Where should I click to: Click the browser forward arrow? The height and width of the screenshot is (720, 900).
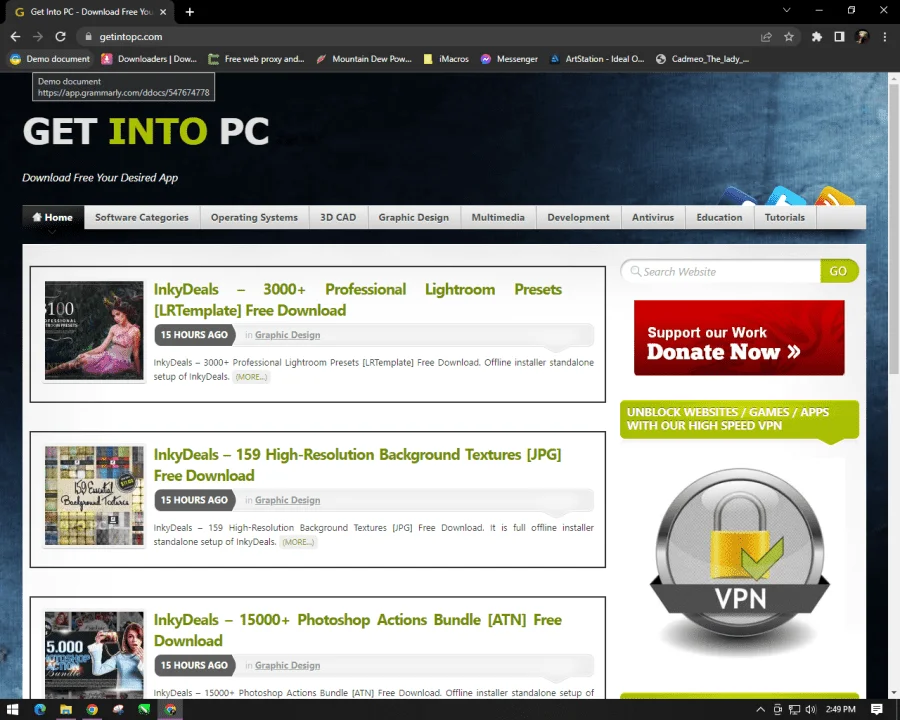tap(38, 37)
